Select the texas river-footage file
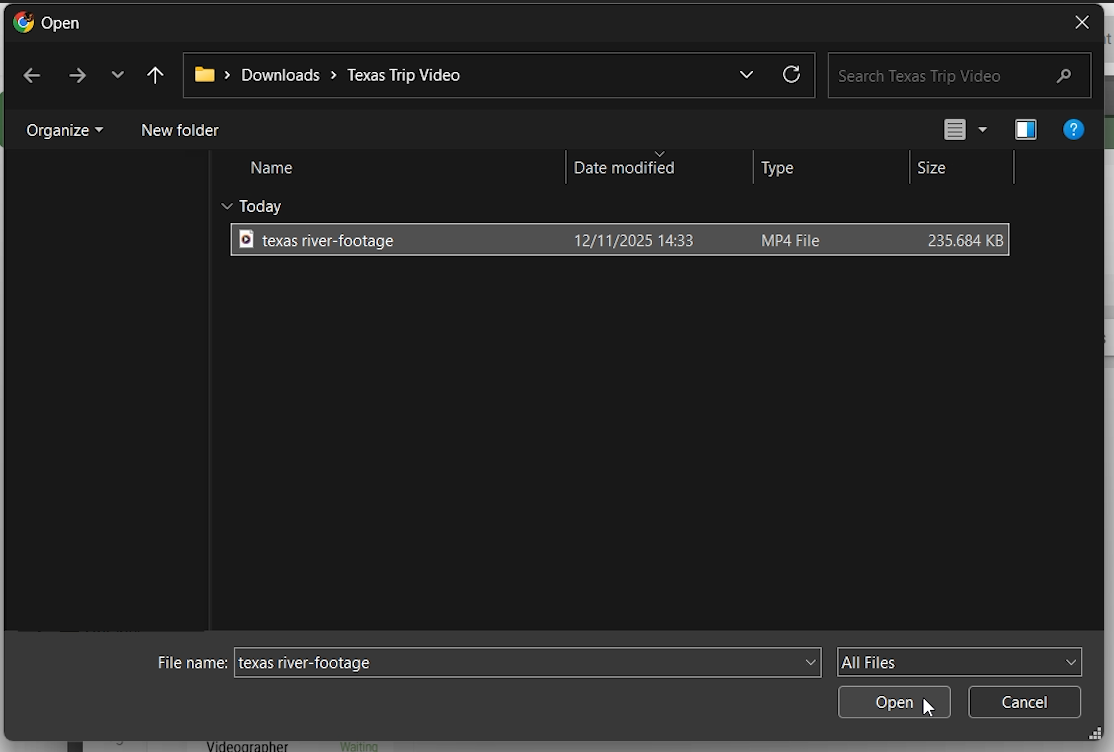 coord(328,240)
